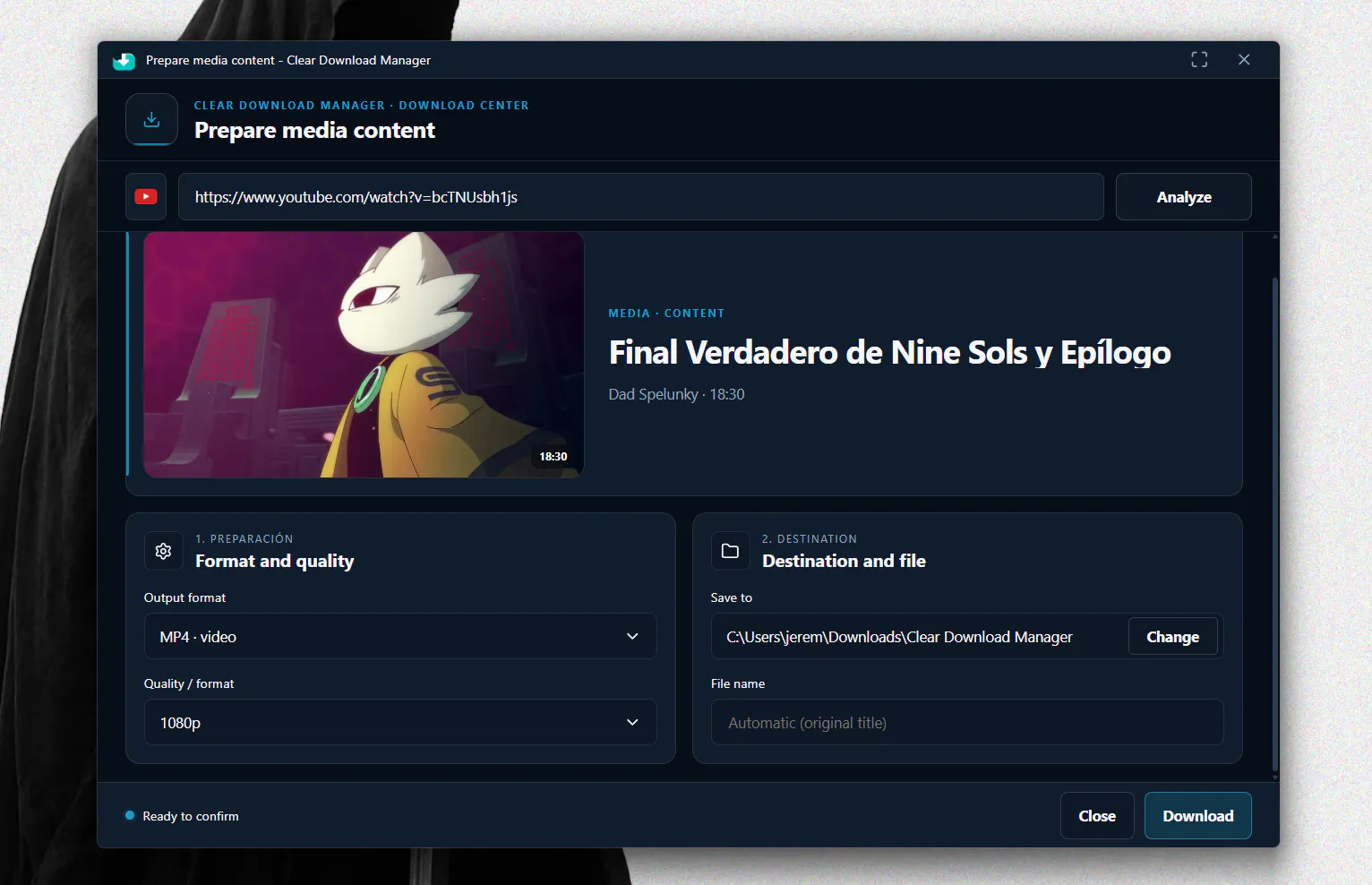Click the Close button at the bottom
1372x885 pixels.
1097,816
